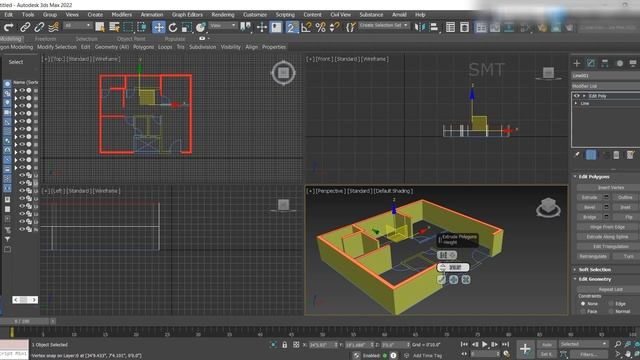This screenshot has width=640, height=360.
Task: Click Select and Manipulate crosshair icon
Action: [262, 27]
